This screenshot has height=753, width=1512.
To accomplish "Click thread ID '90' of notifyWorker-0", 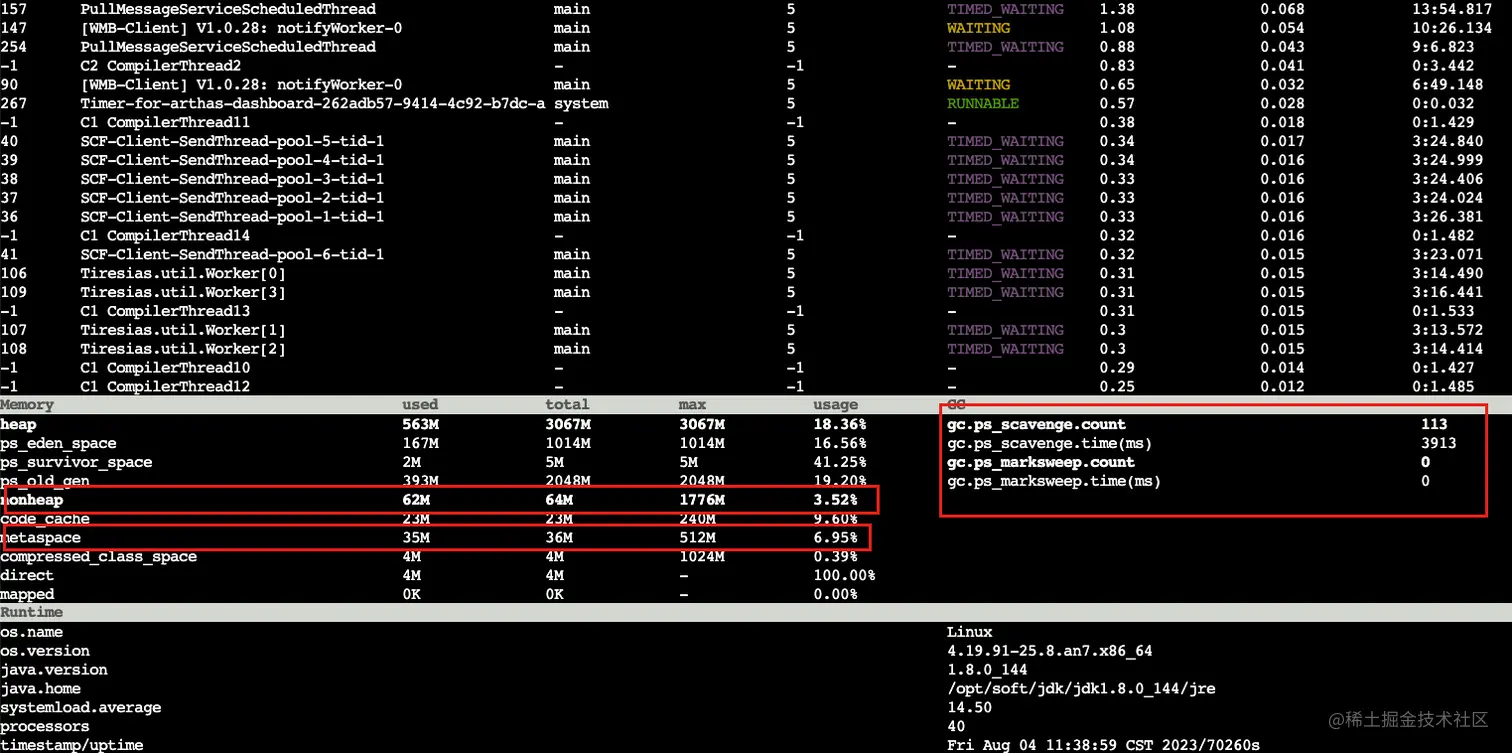I will 10,85.
